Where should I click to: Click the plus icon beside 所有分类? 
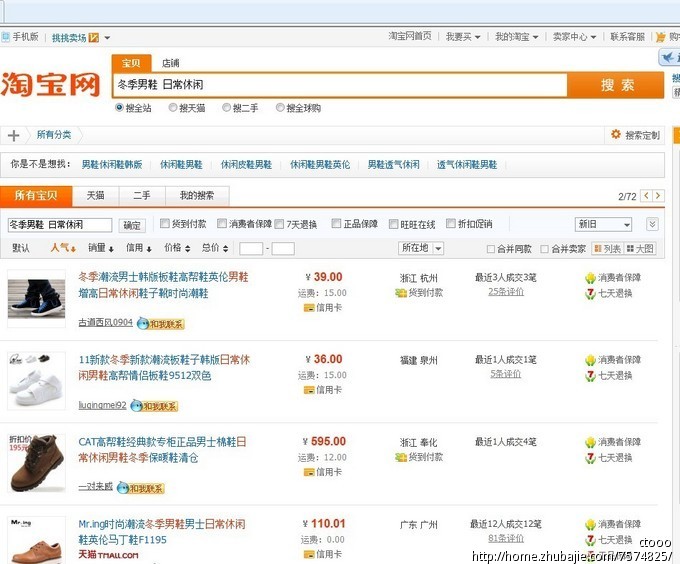click(x=13, y=136)
